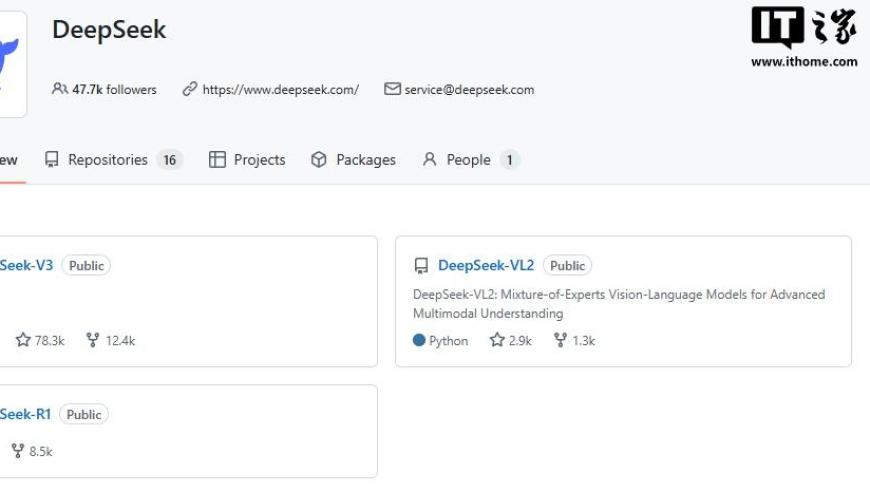870x492 pixels.
Task: View DeepSeek-VL2 forks 1.3k
Action: point(584,341)
